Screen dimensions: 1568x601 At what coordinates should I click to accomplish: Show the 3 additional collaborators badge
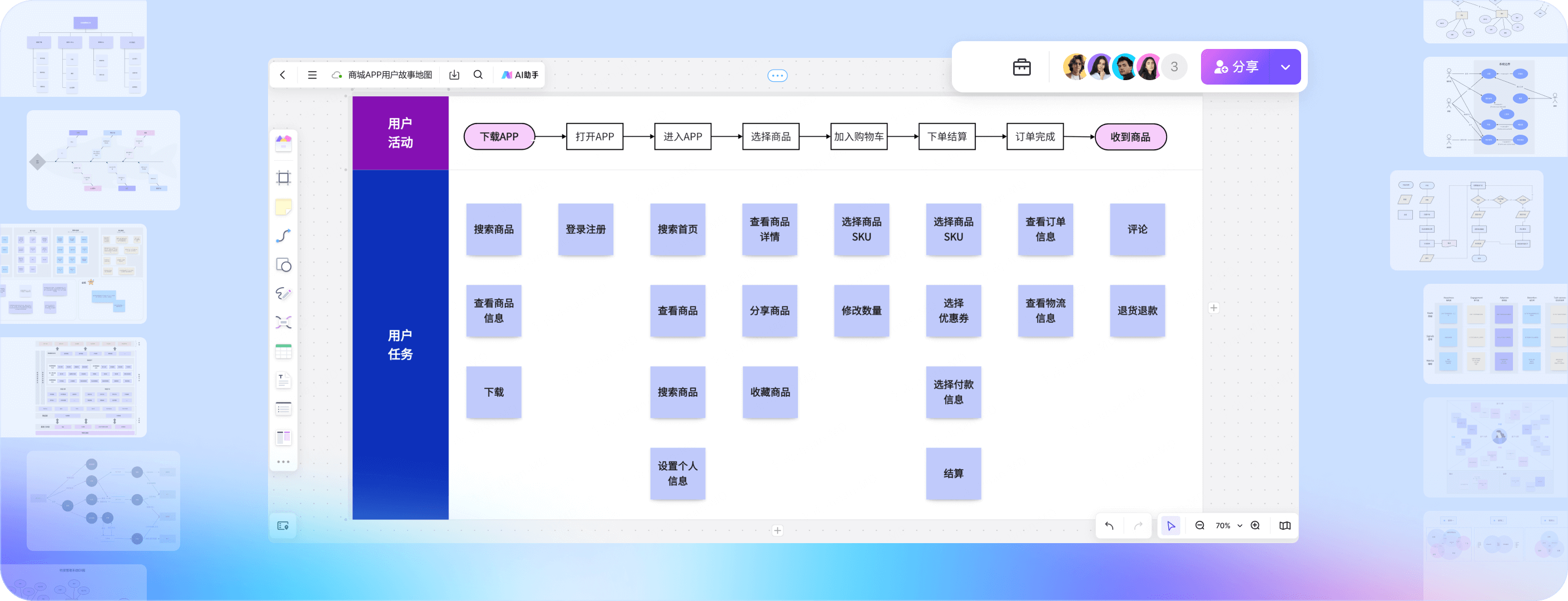[1174, 67]
